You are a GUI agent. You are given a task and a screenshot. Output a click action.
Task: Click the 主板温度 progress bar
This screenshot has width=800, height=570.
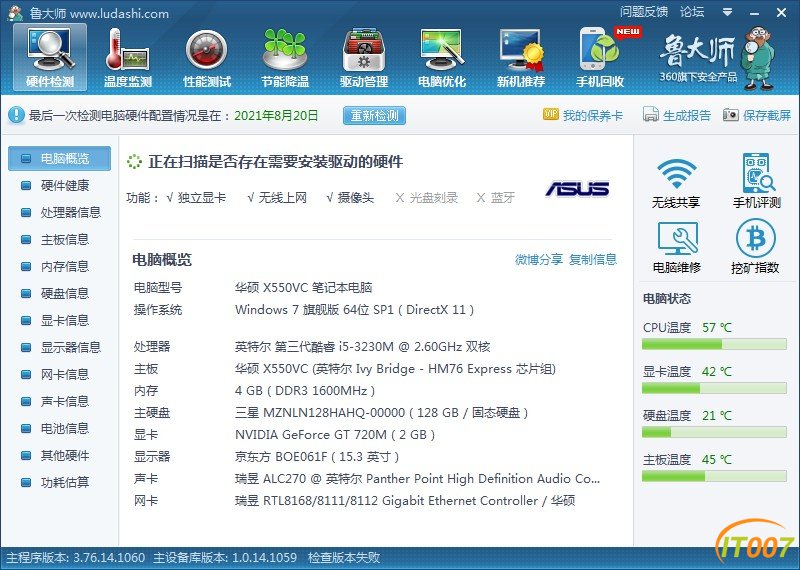[714, 477]
